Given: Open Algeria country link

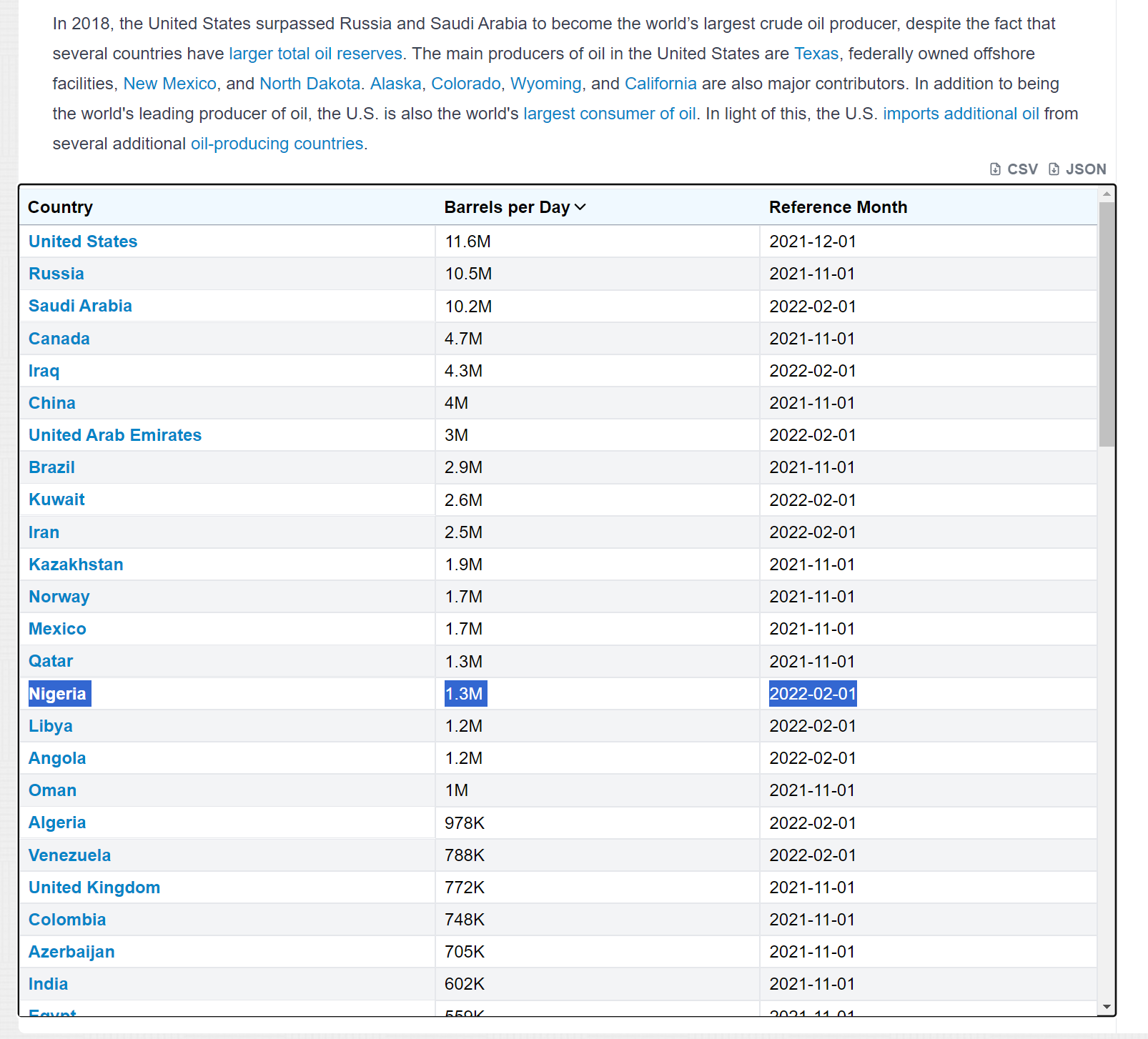Looking at the screenshot, I should point(57,822).
